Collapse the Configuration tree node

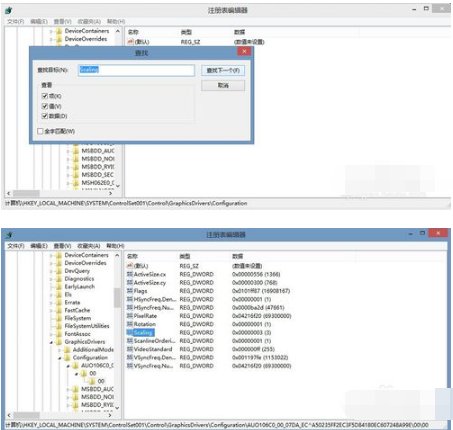pyautogui.click(x=60, y=358)
